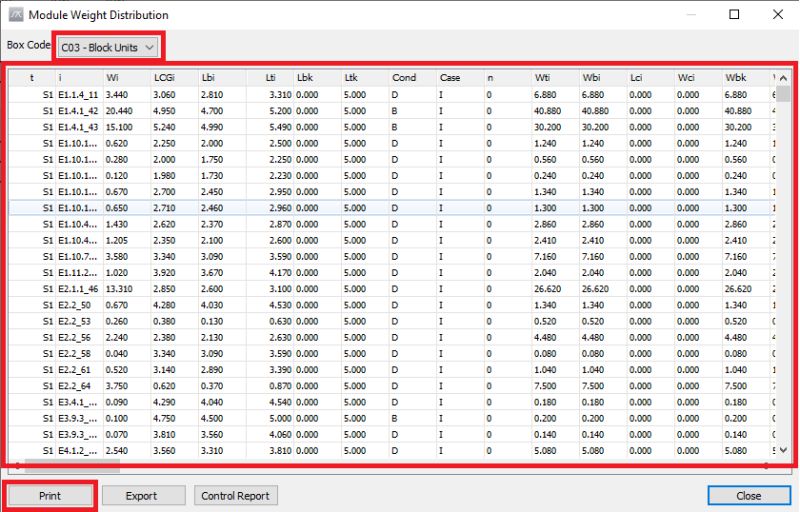Click the Wbi value 7.160
The height and width of the screenshot is (512, 800).
point(593,257)
